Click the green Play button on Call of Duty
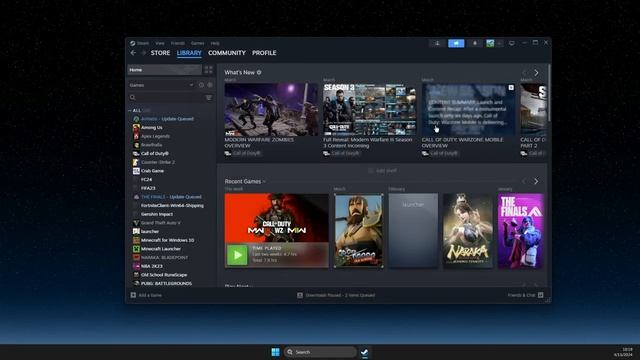 pos(237,255)
